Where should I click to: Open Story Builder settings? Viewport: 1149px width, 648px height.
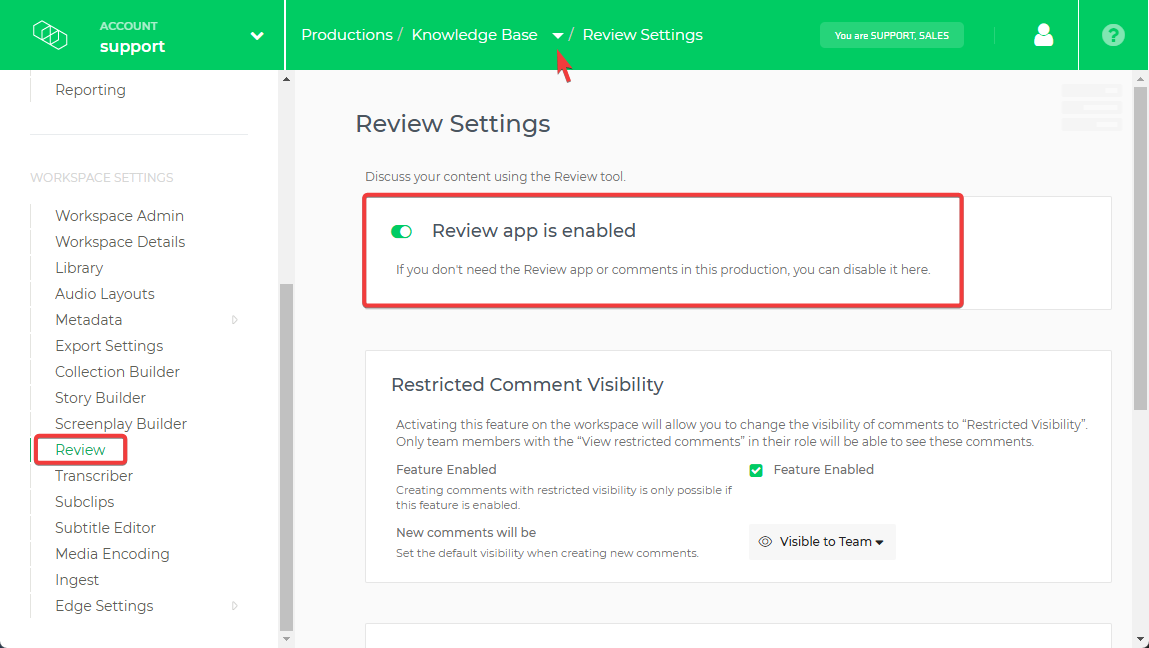(100, 398)
